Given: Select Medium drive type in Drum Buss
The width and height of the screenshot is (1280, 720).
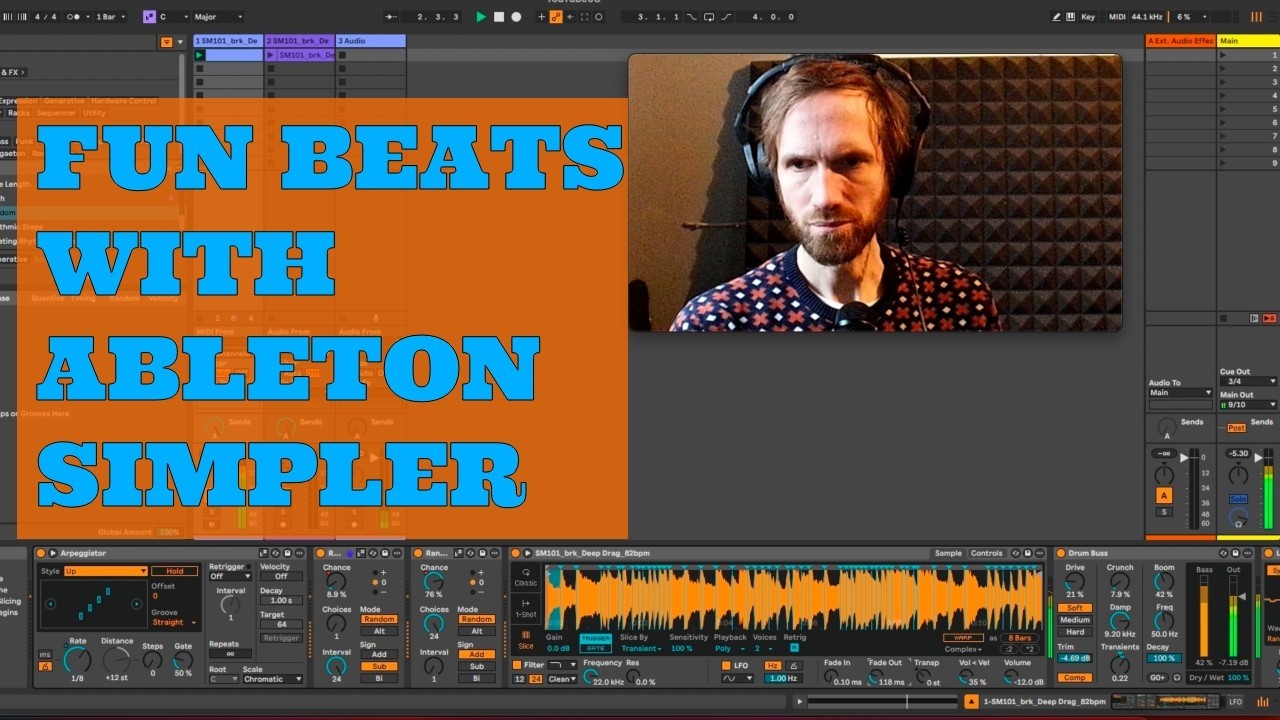Looking at the screenshot, I should [1074, 620].
